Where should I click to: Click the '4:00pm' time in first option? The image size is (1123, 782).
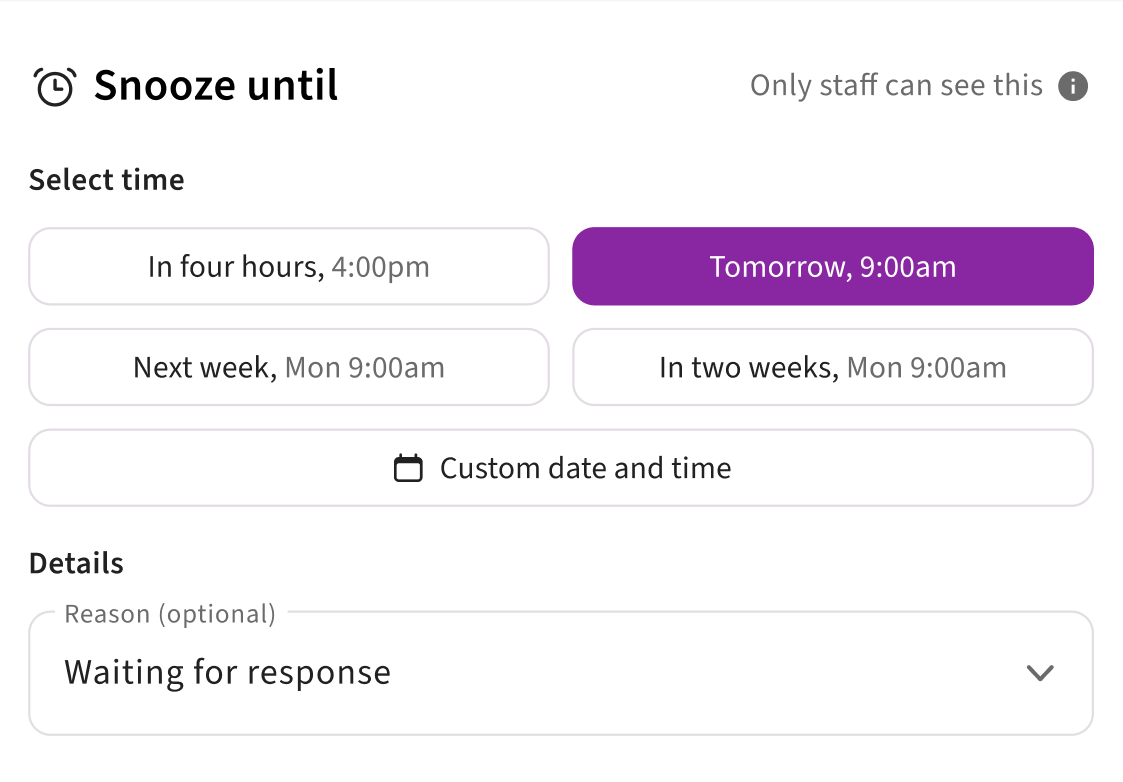(x=380, y=267)
